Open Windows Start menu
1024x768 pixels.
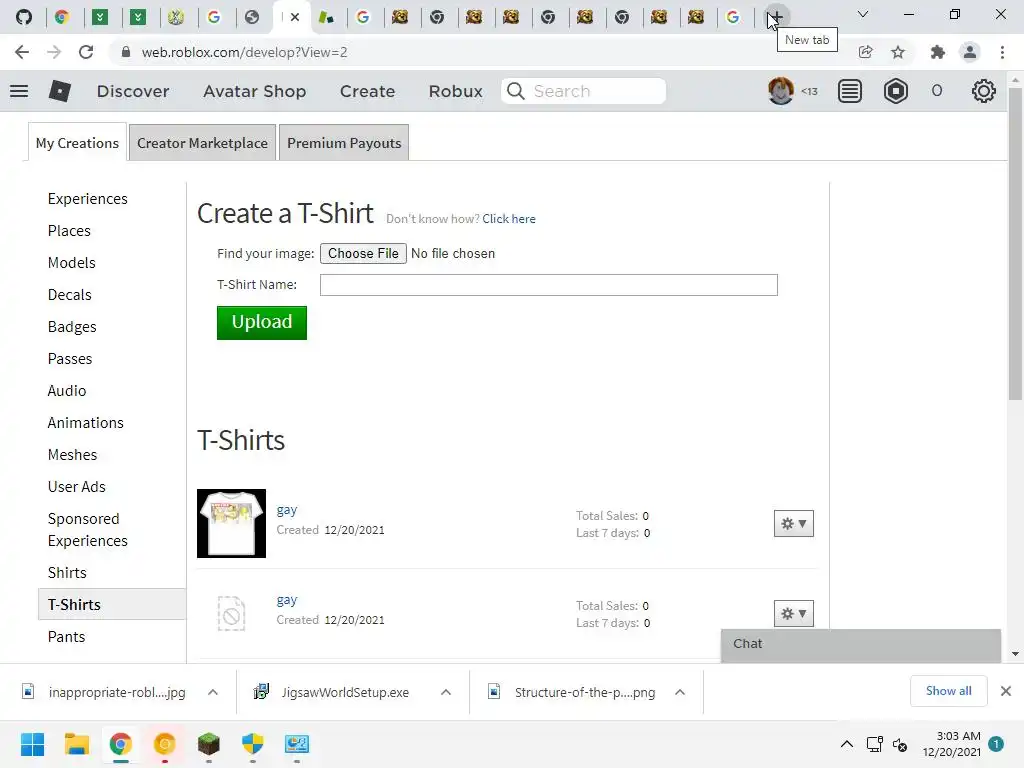(x=32, y=744)
